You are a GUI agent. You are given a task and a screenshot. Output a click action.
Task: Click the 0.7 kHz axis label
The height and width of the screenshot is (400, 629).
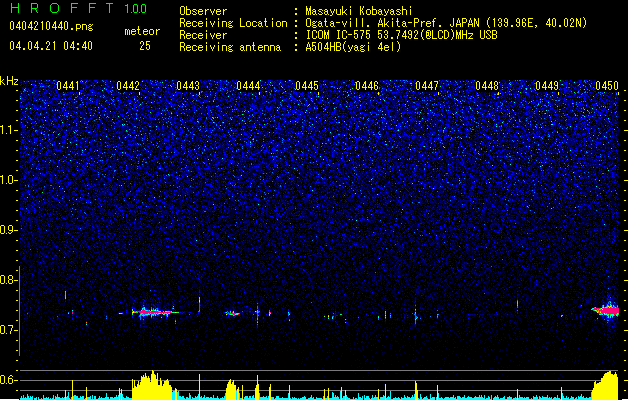coord(9,330)
